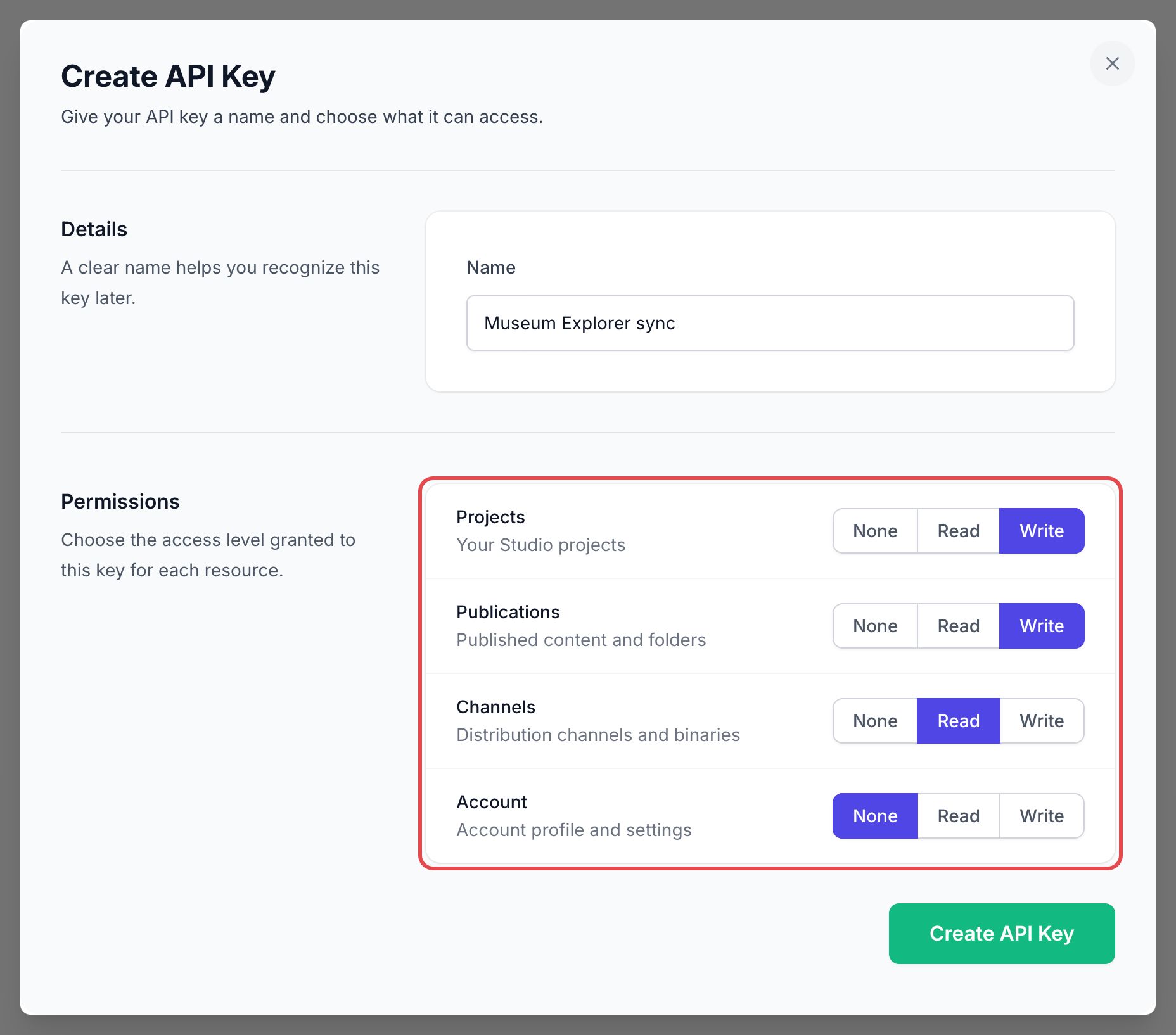
Task: Click the Name field label
Action: coord(491,267)
